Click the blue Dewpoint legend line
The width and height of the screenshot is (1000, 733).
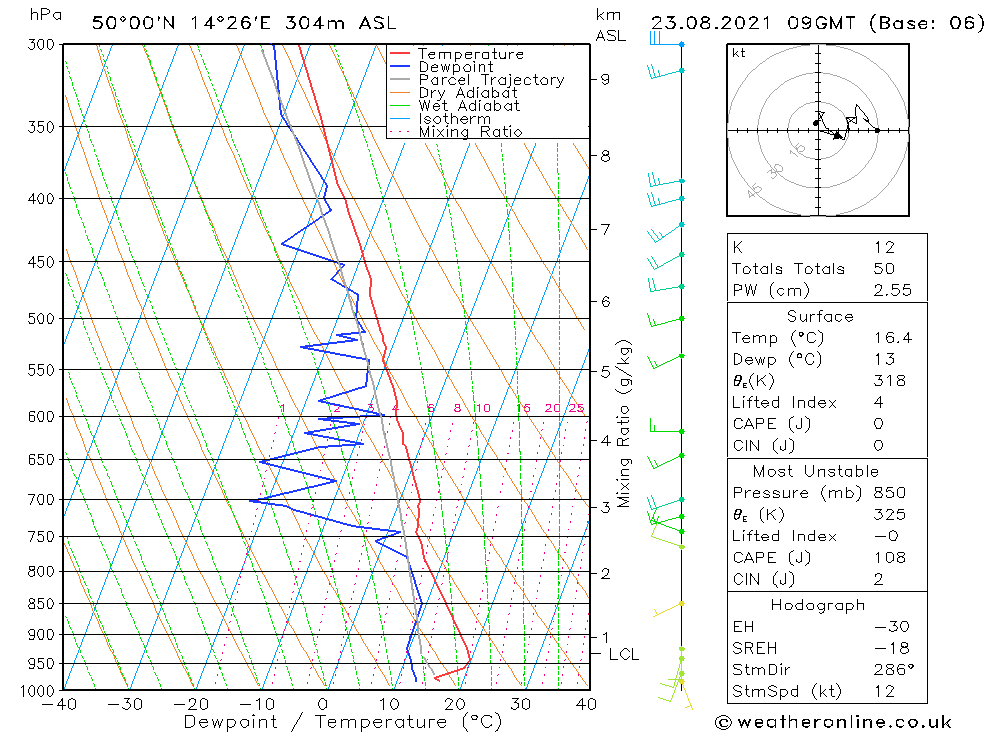point(399,66)
